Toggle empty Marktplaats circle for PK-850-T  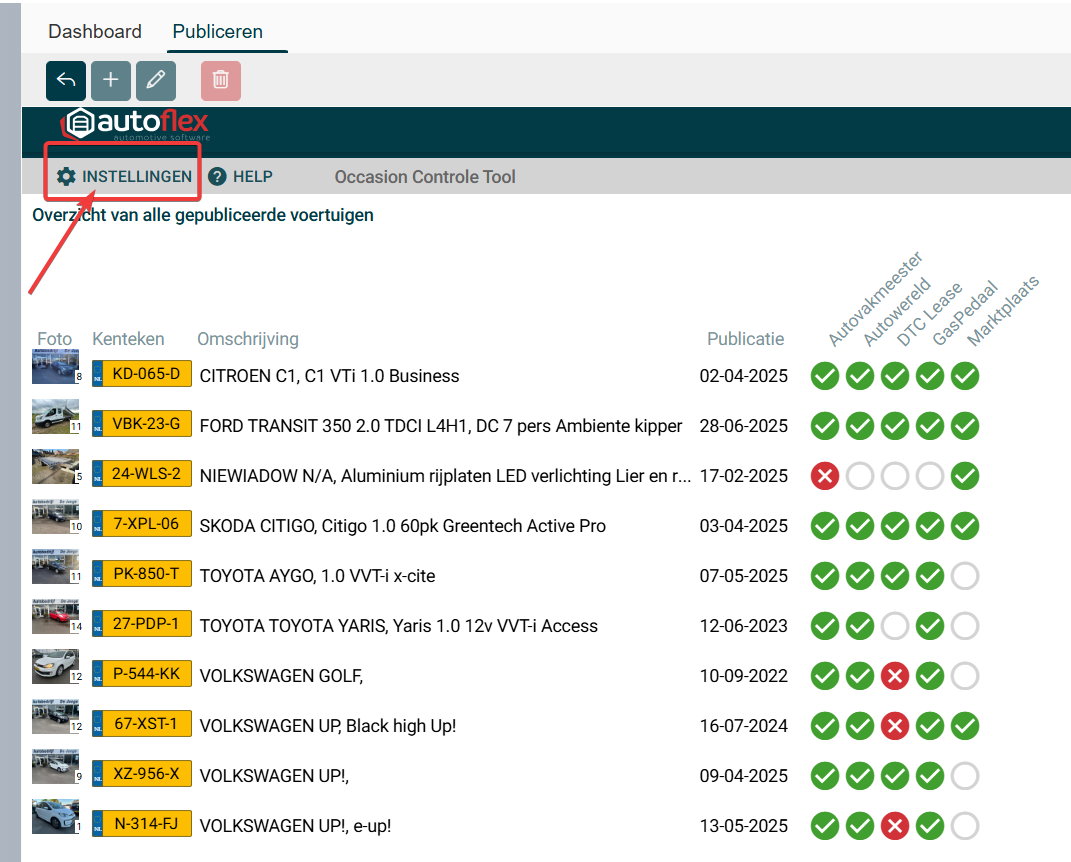pyautogui.click(x=965, y=576)
